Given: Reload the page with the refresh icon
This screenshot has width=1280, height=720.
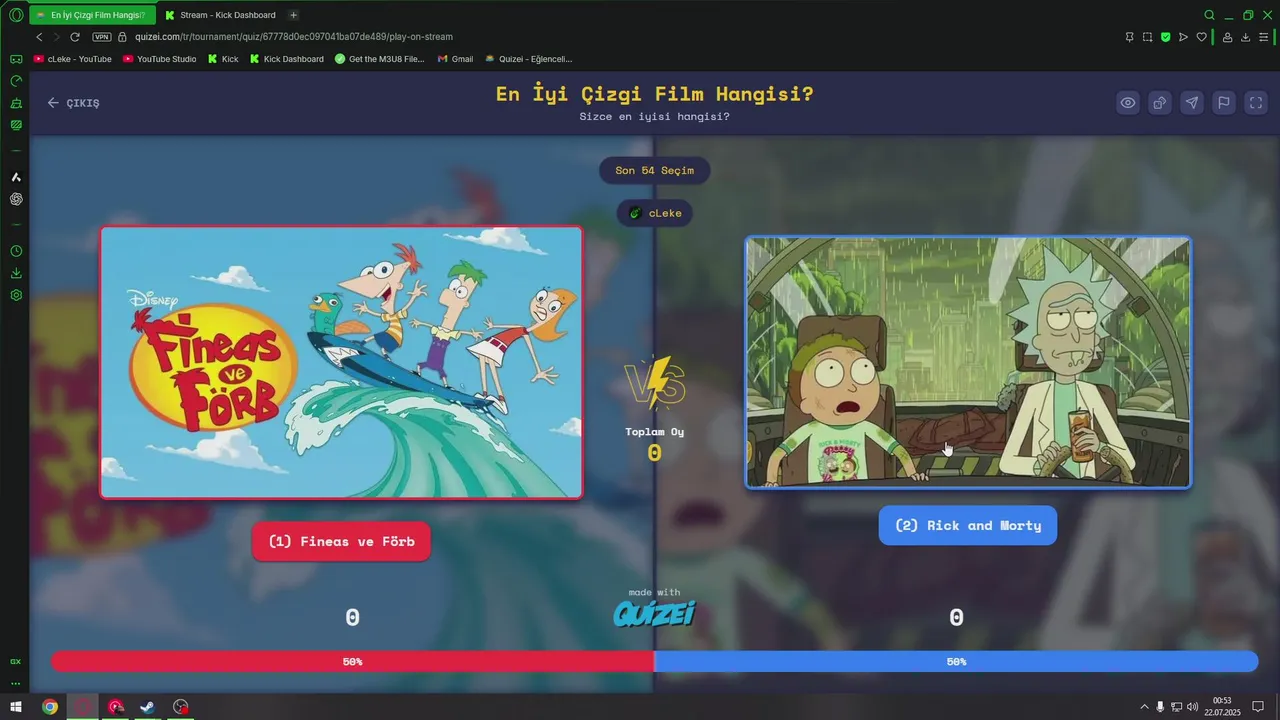Looking at the screenshot, I should pyautogui.click(x=75, y=37).
